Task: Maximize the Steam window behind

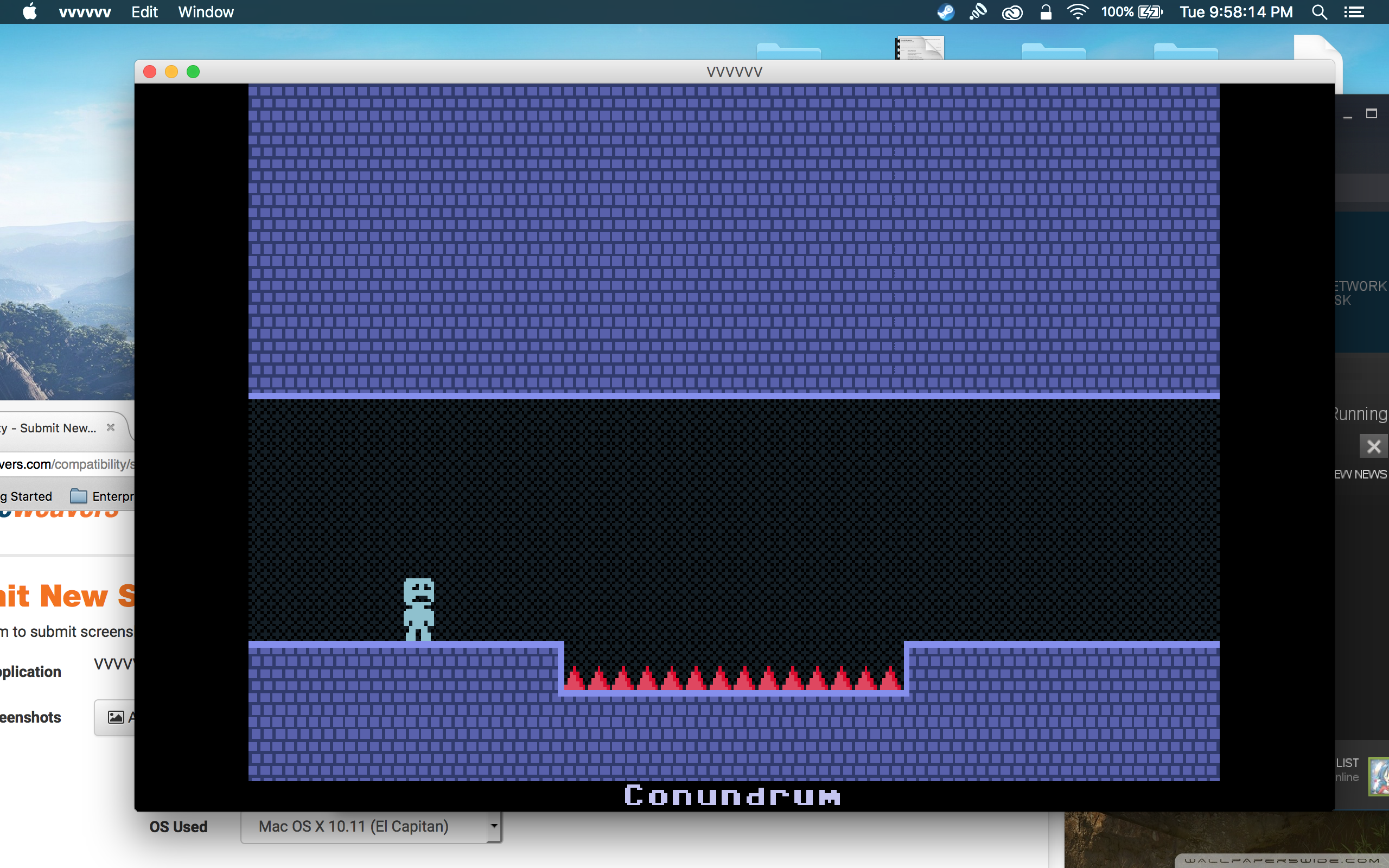Action: tap(1371, 114)
